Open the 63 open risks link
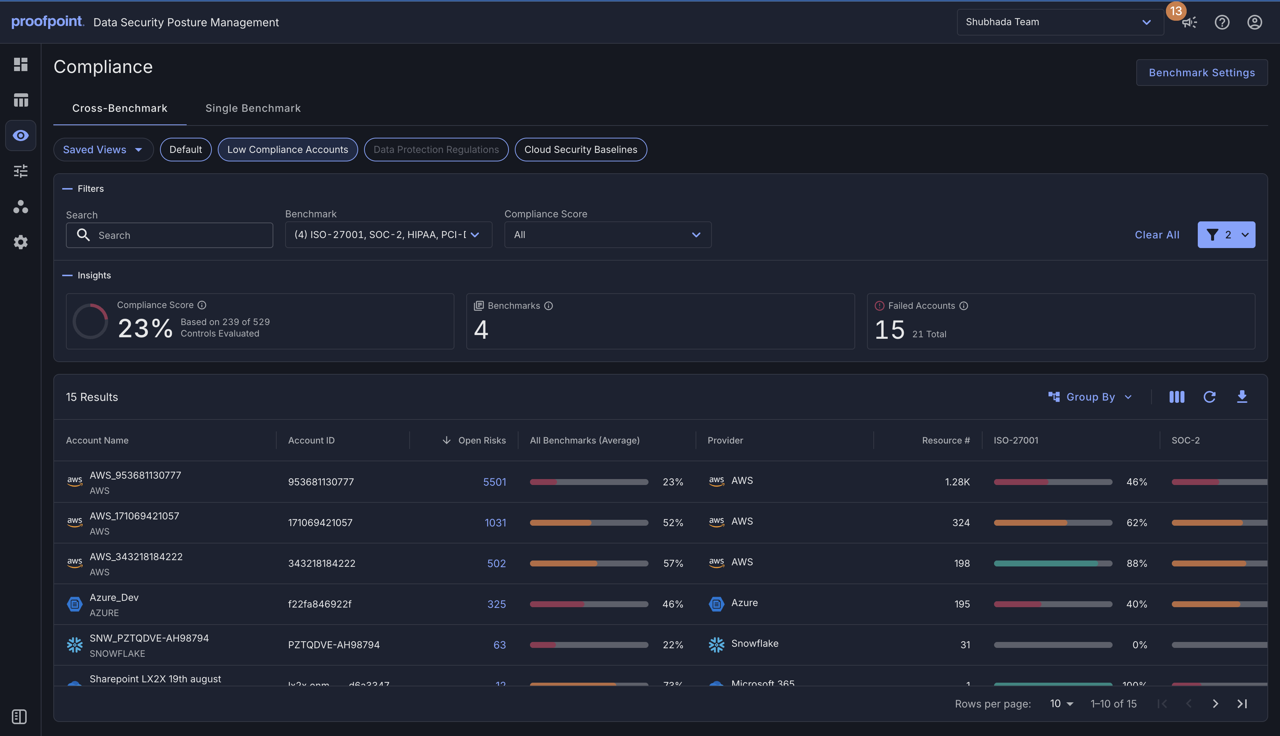 coord(499,645)
